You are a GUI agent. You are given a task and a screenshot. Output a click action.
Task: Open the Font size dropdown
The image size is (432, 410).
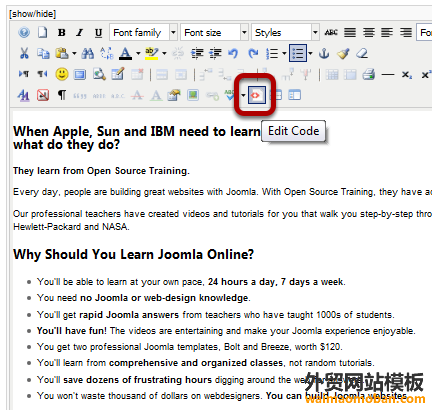coord(214,33)
